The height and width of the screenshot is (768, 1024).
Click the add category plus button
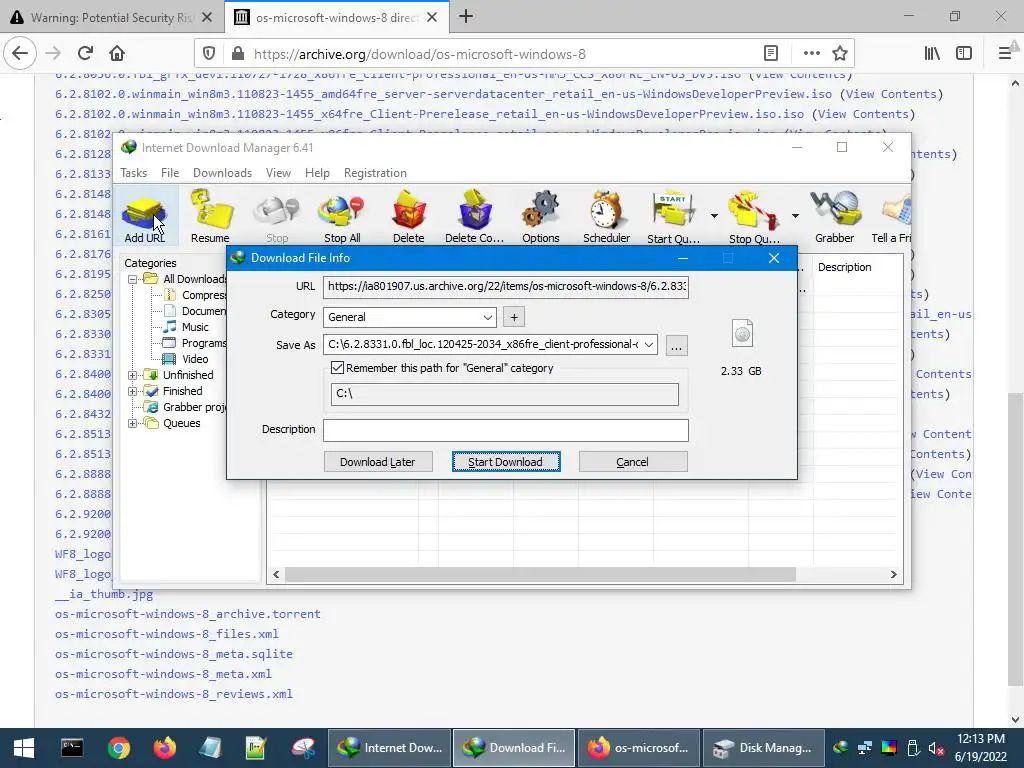(x=514, y=317)
